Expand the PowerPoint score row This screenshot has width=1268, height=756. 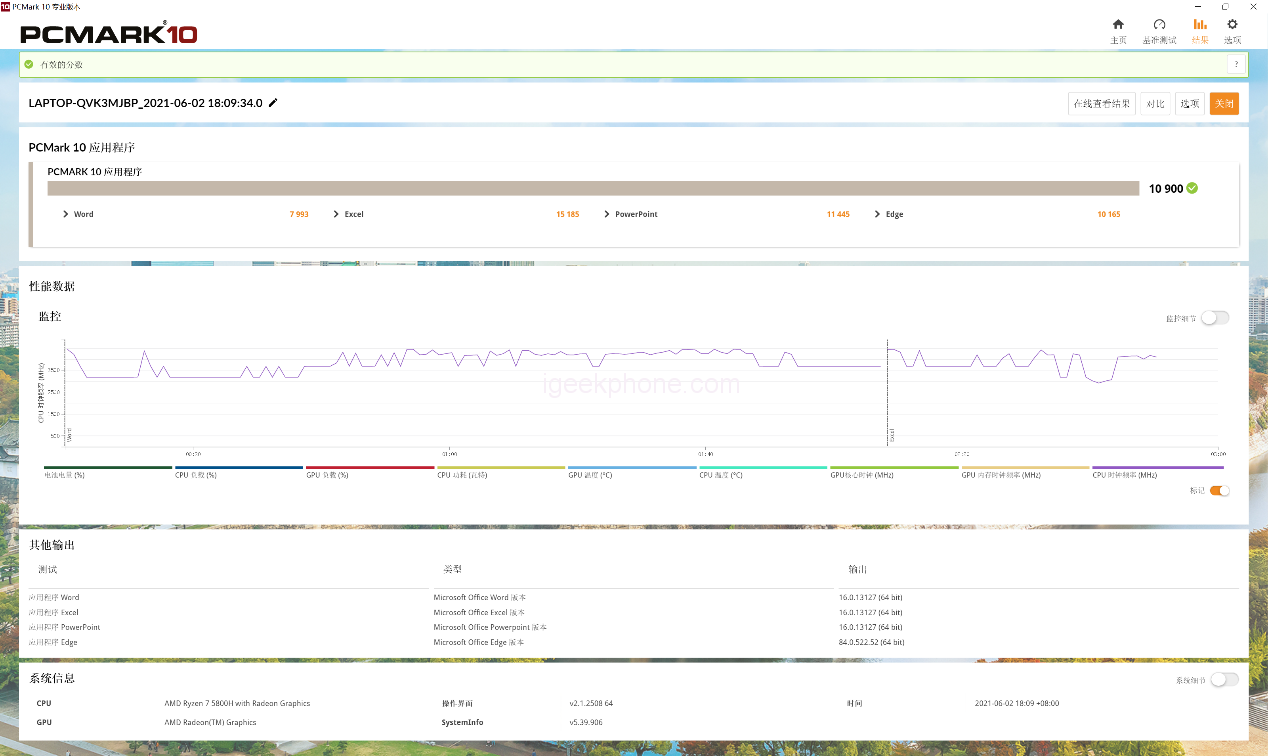coord(606,214)
